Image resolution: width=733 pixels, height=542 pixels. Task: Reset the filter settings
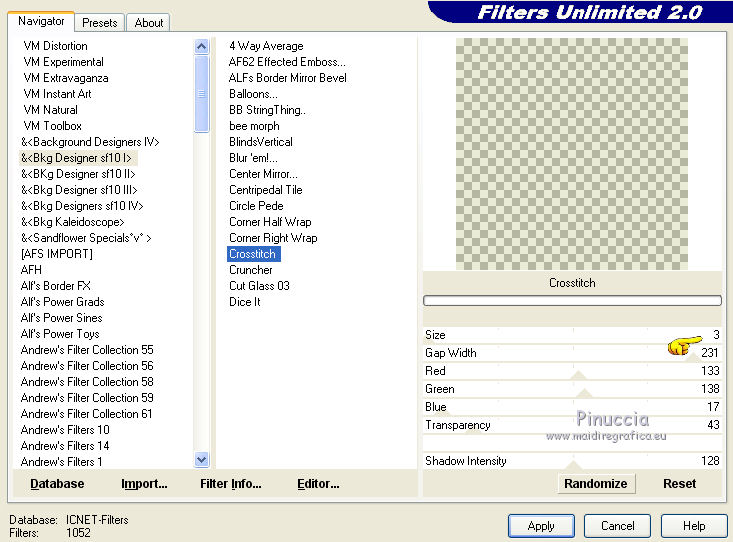[679, 484]
